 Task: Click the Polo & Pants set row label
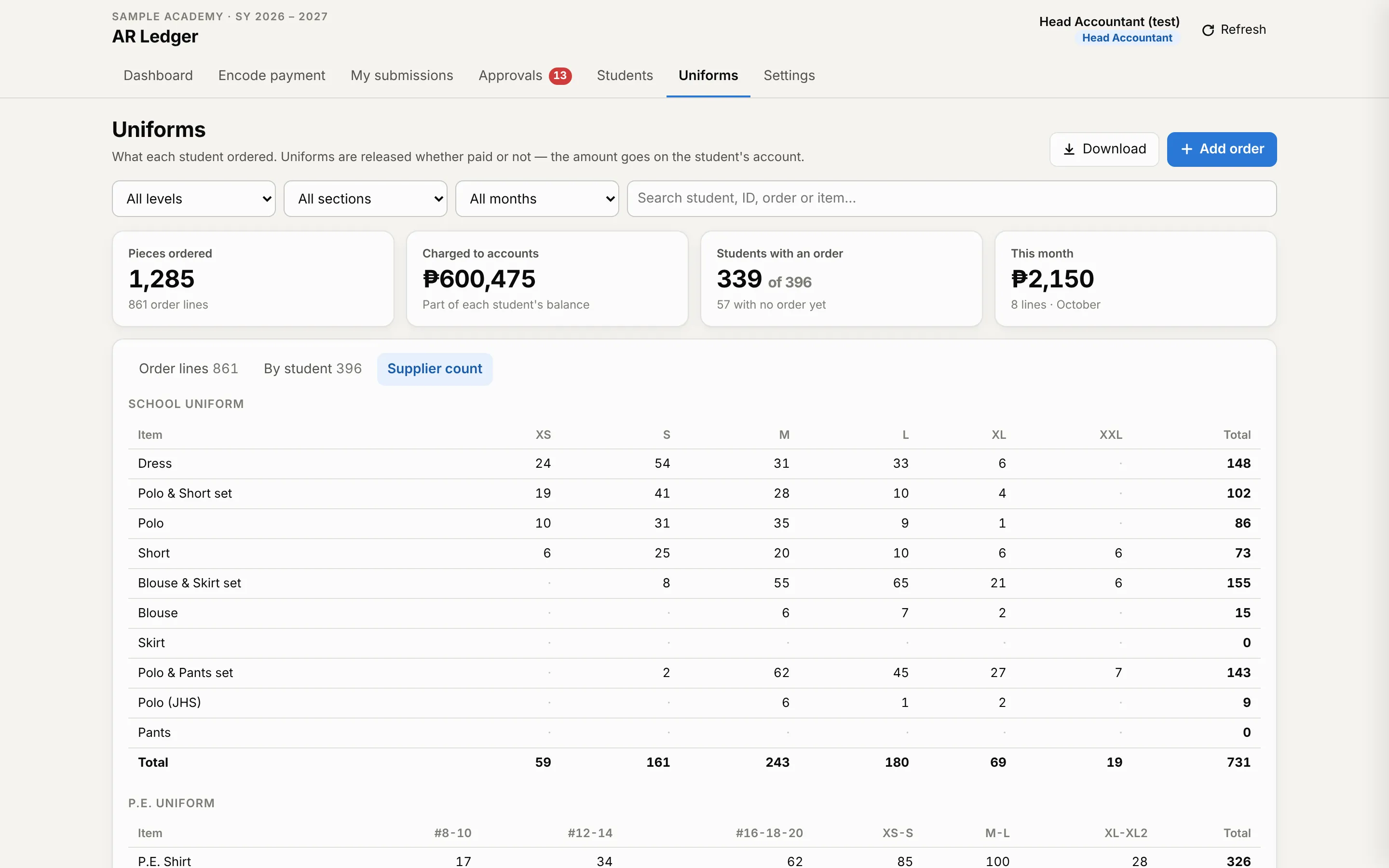(185, 673)
